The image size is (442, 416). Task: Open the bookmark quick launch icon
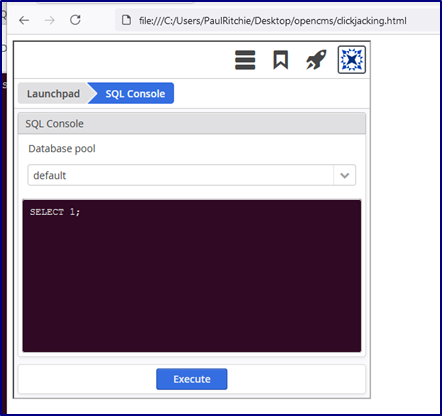281,60
